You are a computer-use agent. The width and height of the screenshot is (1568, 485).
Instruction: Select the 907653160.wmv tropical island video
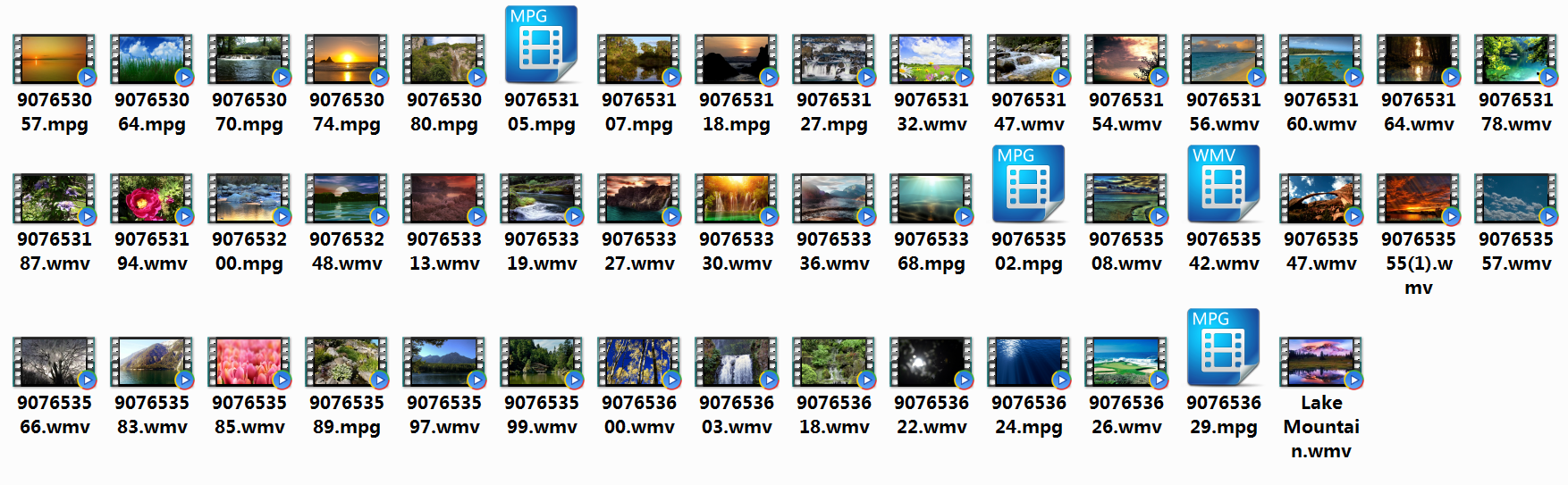[x=1321, y=60]
